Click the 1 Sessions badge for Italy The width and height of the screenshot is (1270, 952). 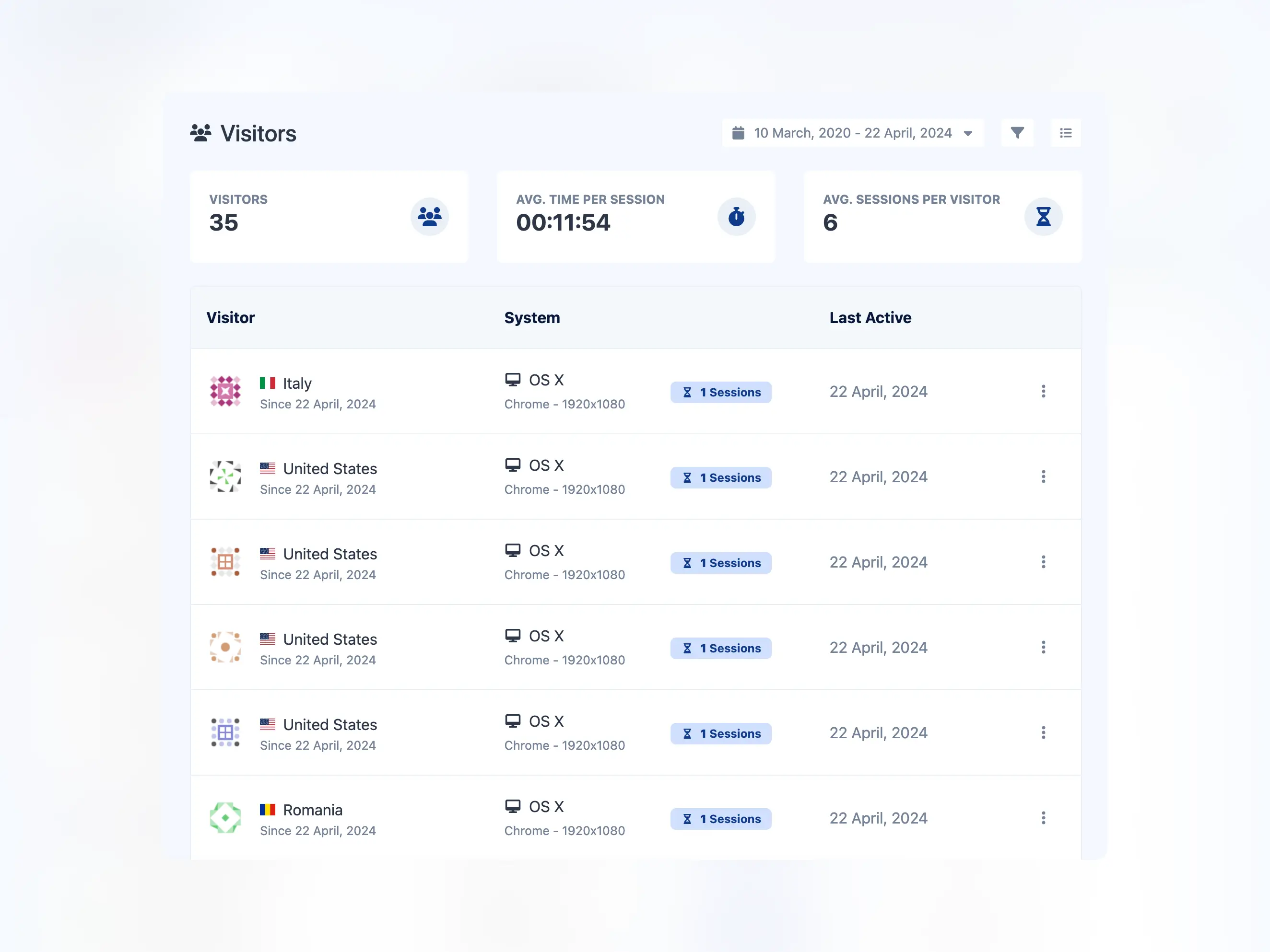pyautogui.click(x=720, y=392)
